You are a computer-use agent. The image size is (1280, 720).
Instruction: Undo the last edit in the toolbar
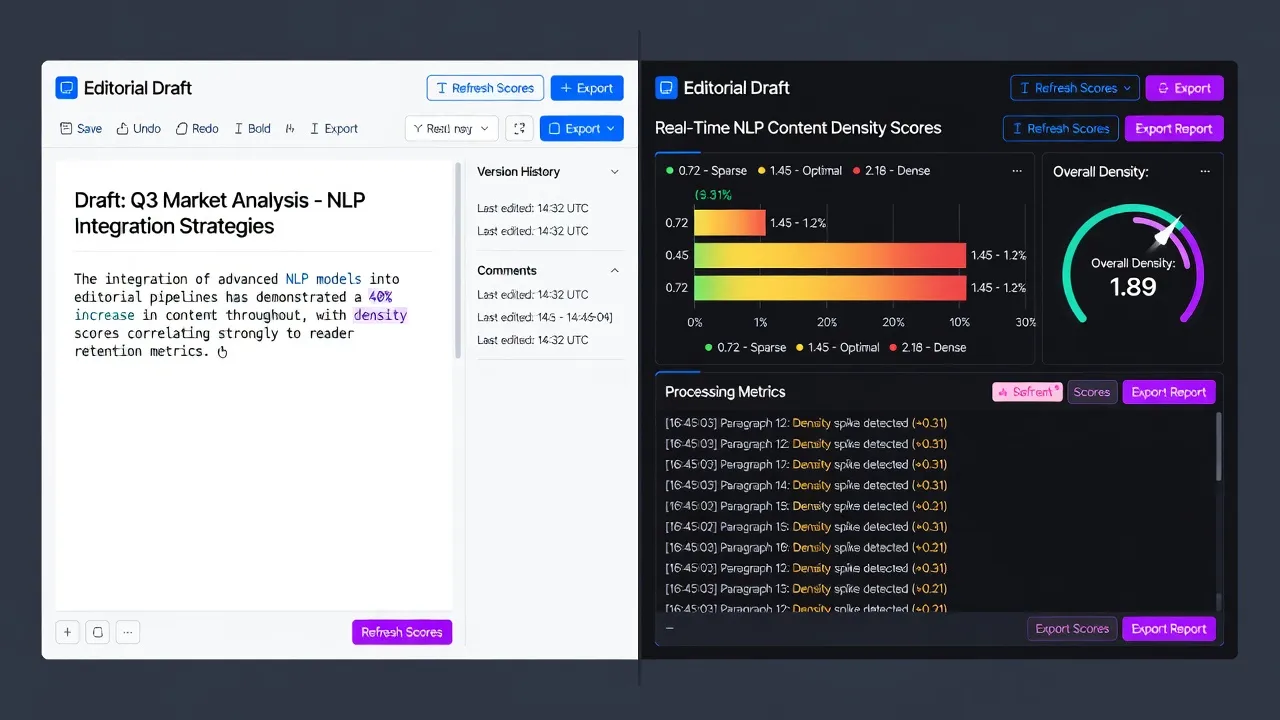coord(138,129)
